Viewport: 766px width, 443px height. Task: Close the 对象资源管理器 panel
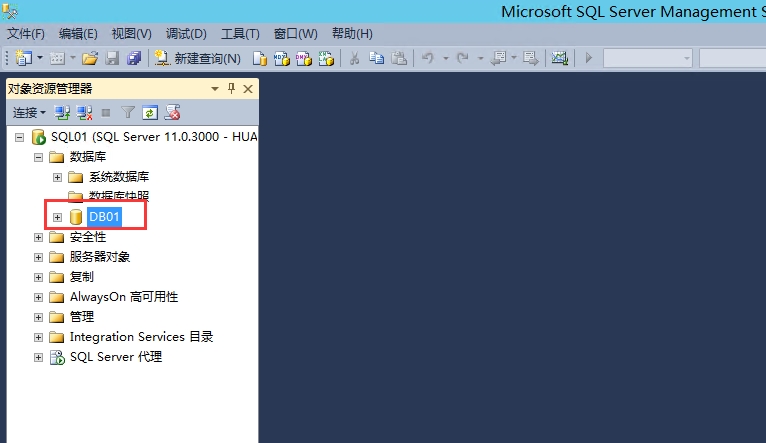248,89
